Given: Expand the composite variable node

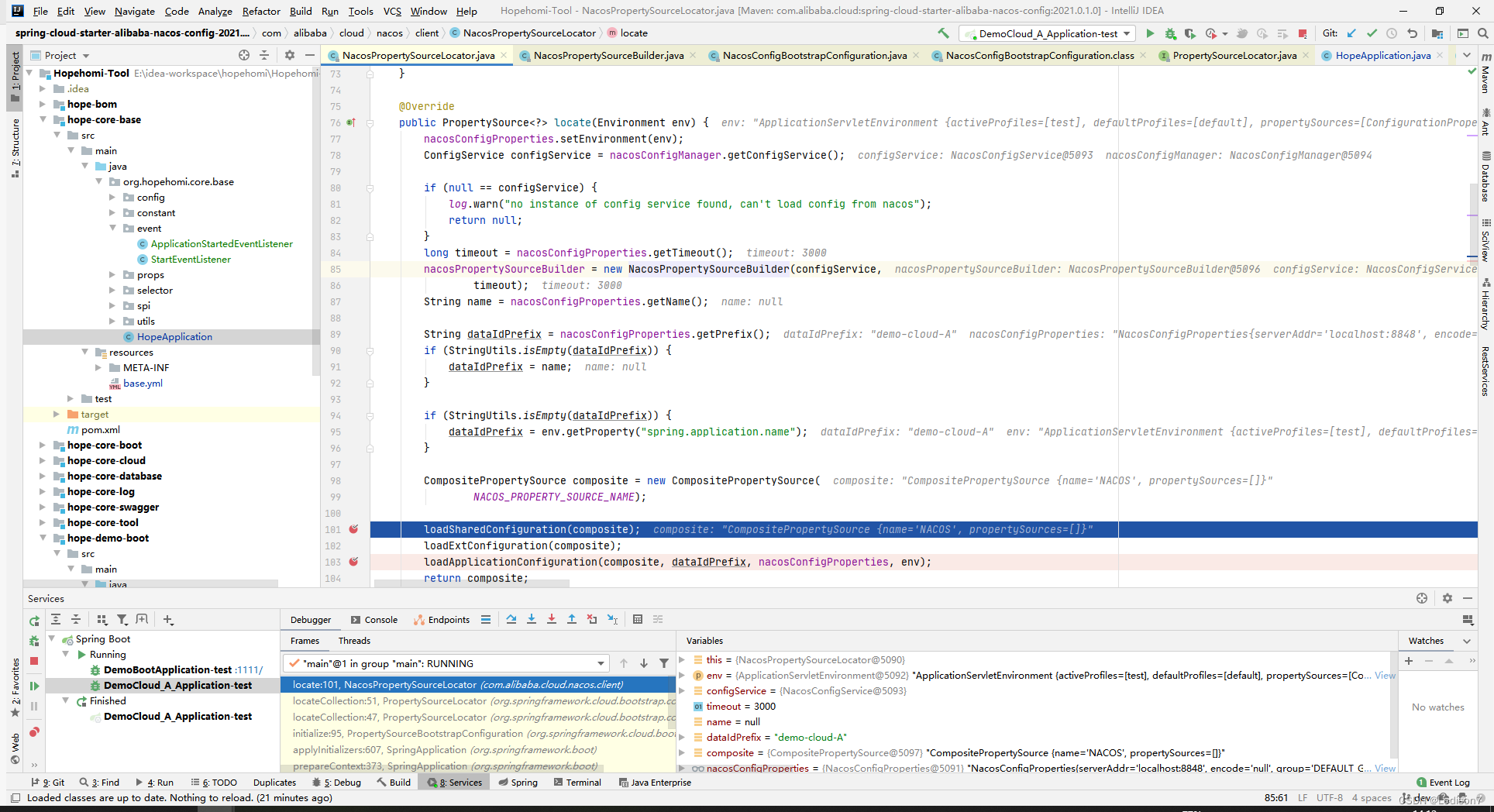Looking at the screenshot, I should click(x=682, y=753).
